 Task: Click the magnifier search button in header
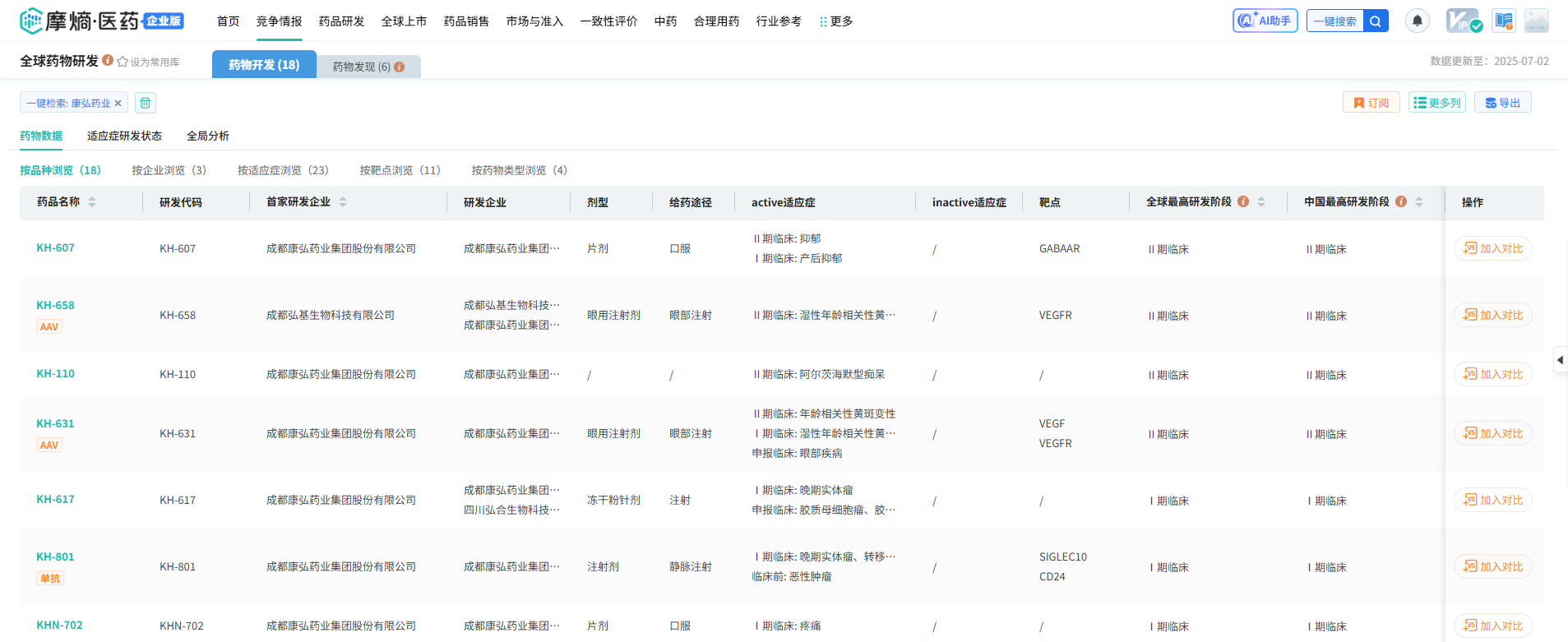[x=1375, y=21]
